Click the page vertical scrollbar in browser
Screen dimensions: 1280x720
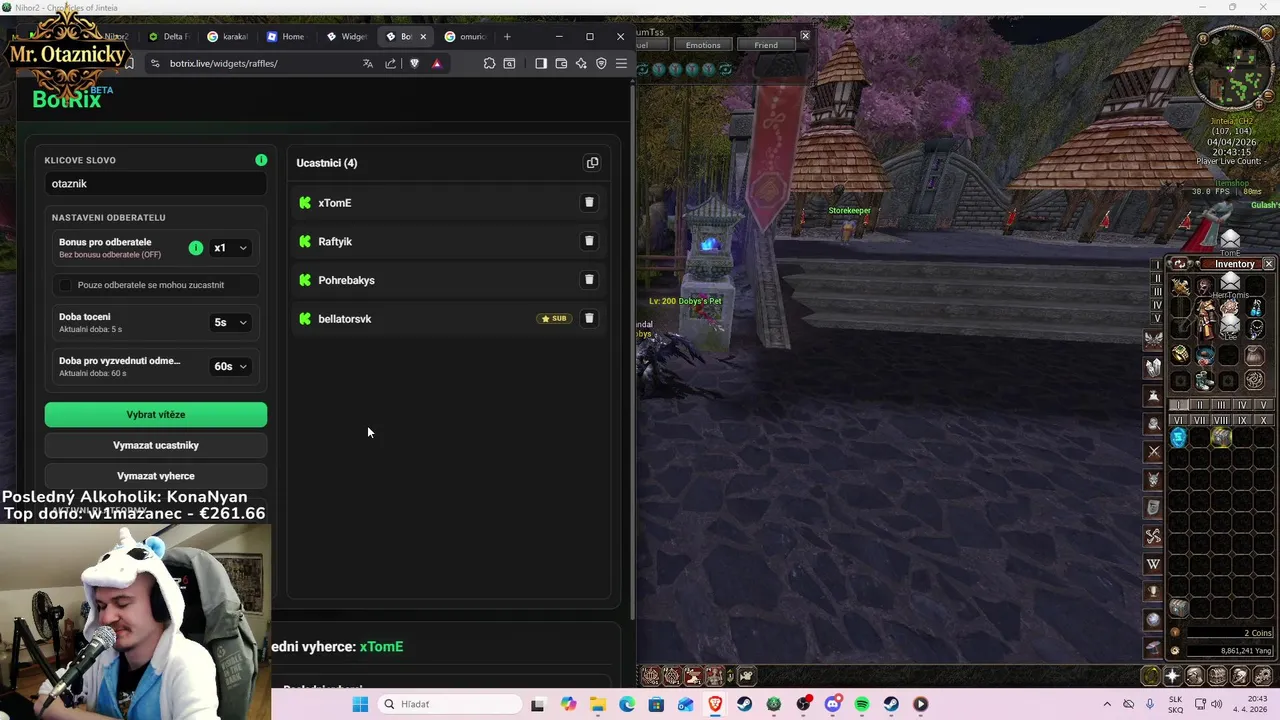click(x=632, y=350)
